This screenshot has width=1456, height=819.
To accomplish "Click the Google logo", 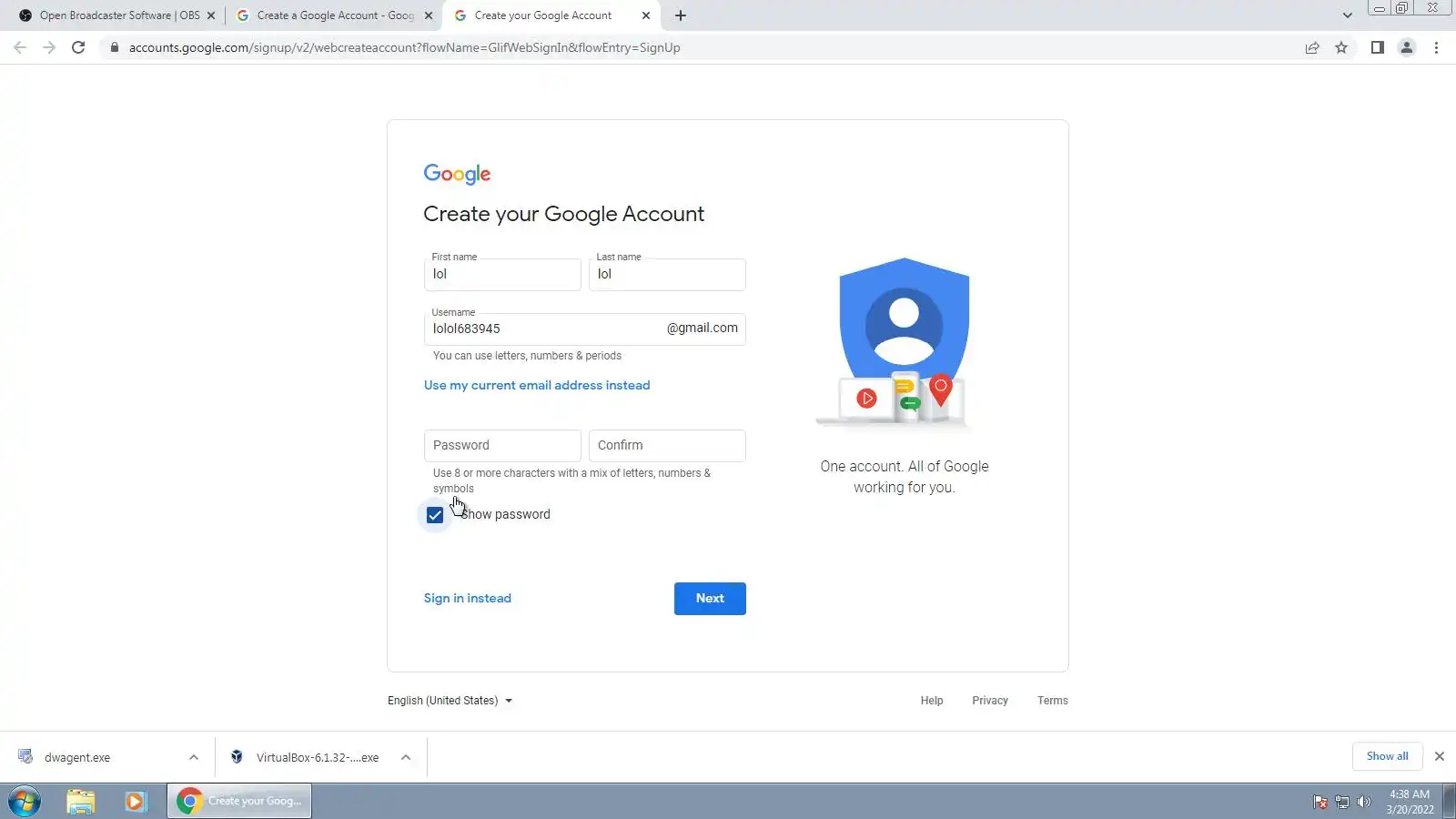I will [x=457, y=174].
